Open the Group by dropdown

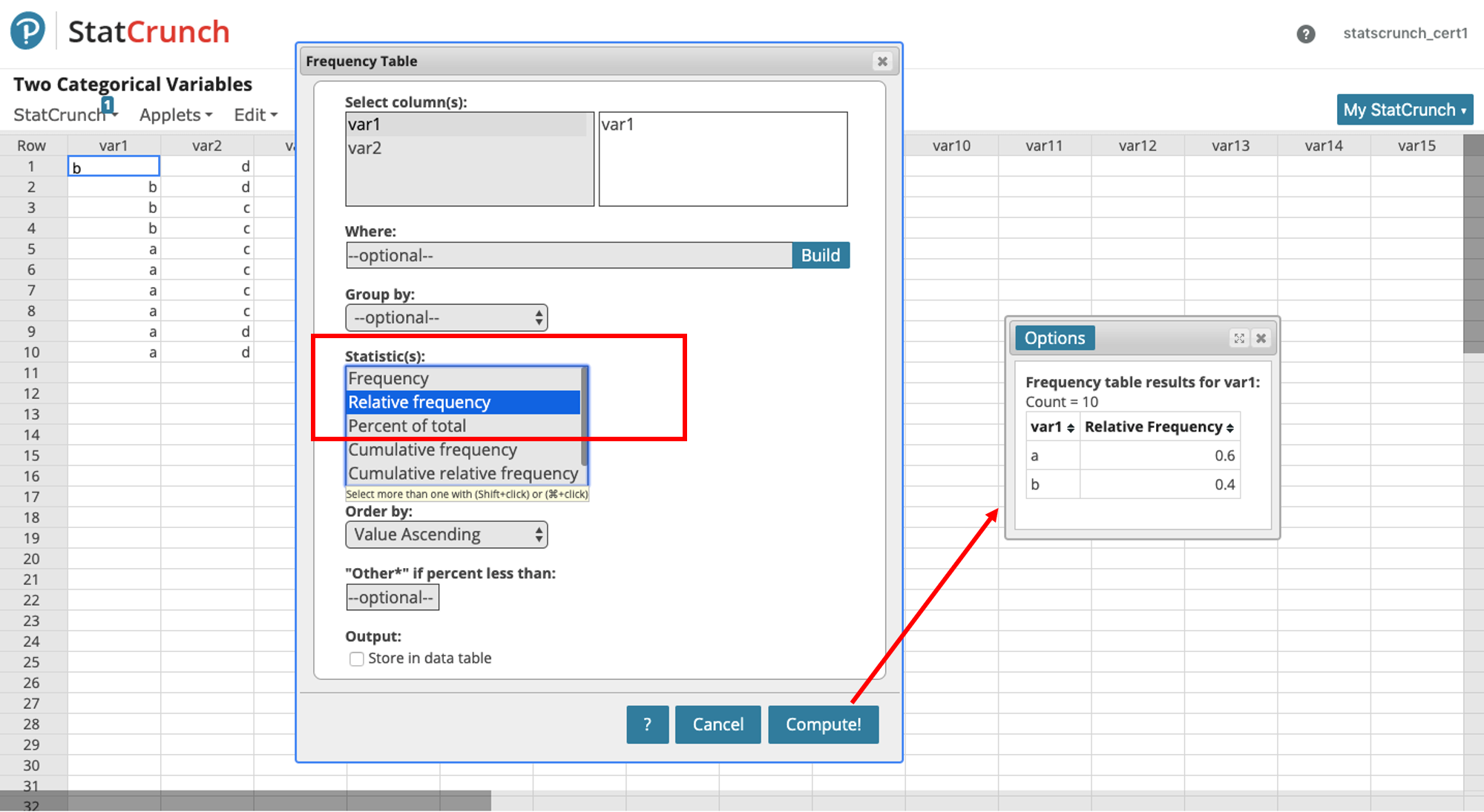[446, 318]
